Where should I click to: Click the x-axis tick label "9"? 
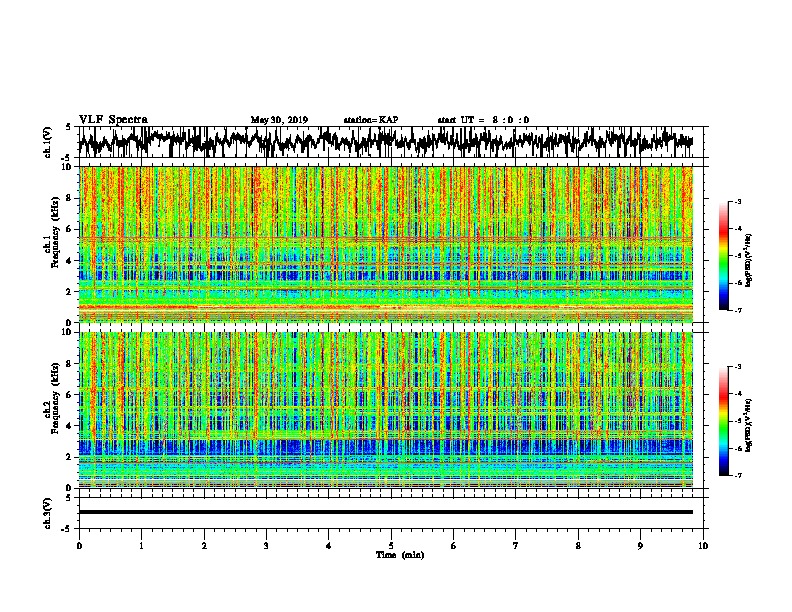click(x=640, y=546)
